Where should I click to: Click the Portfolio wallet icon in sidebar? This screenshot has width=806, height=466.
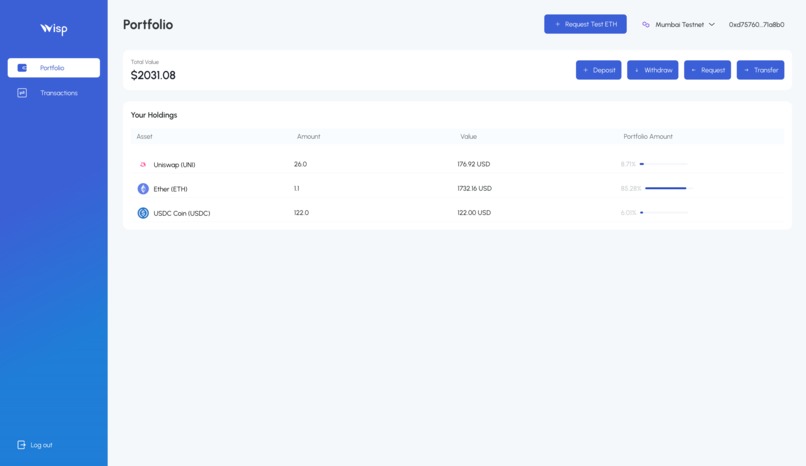click(22, 68)
